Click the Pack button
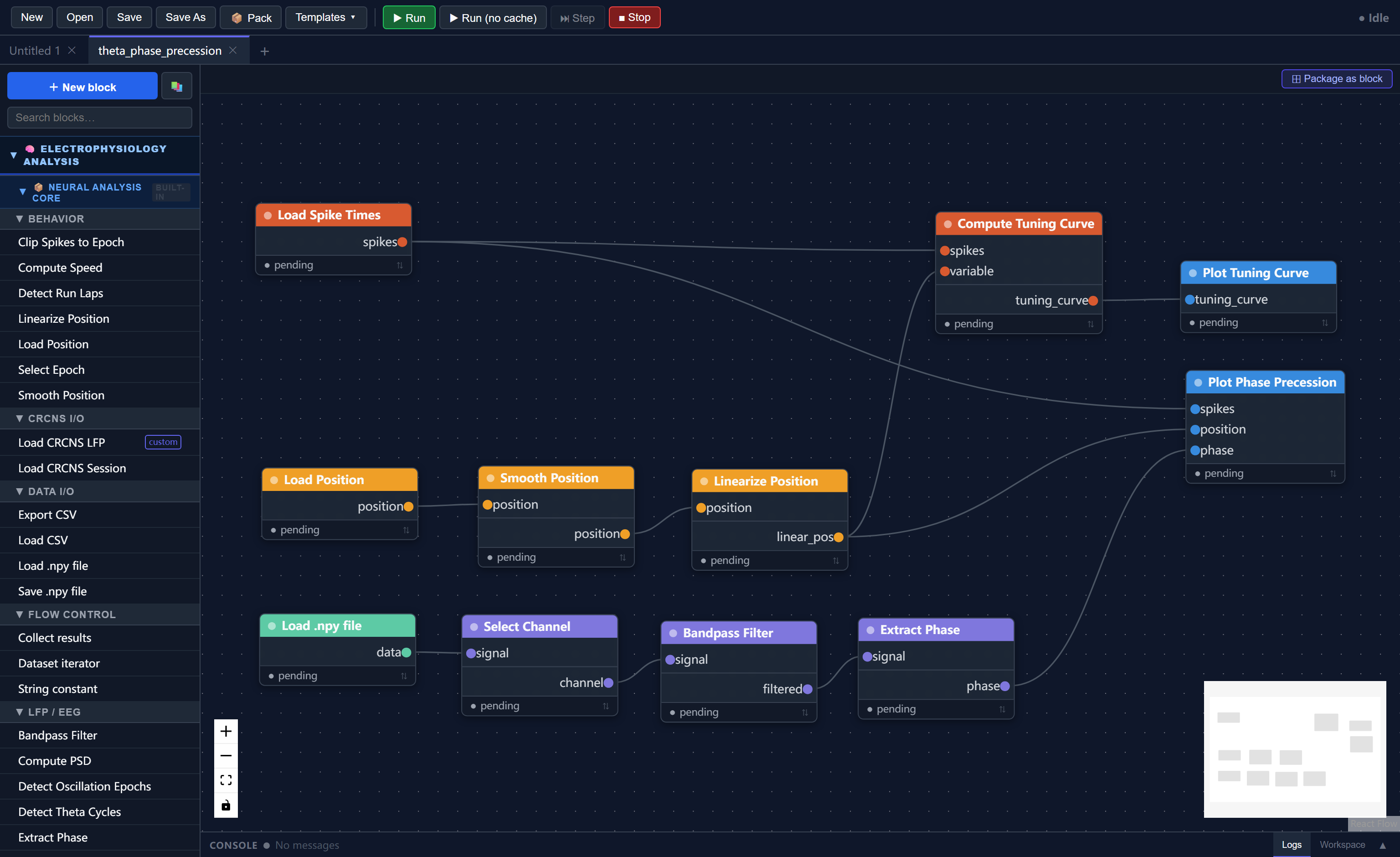This screenshot has height=857, width=1400. [x=251, y=18]
